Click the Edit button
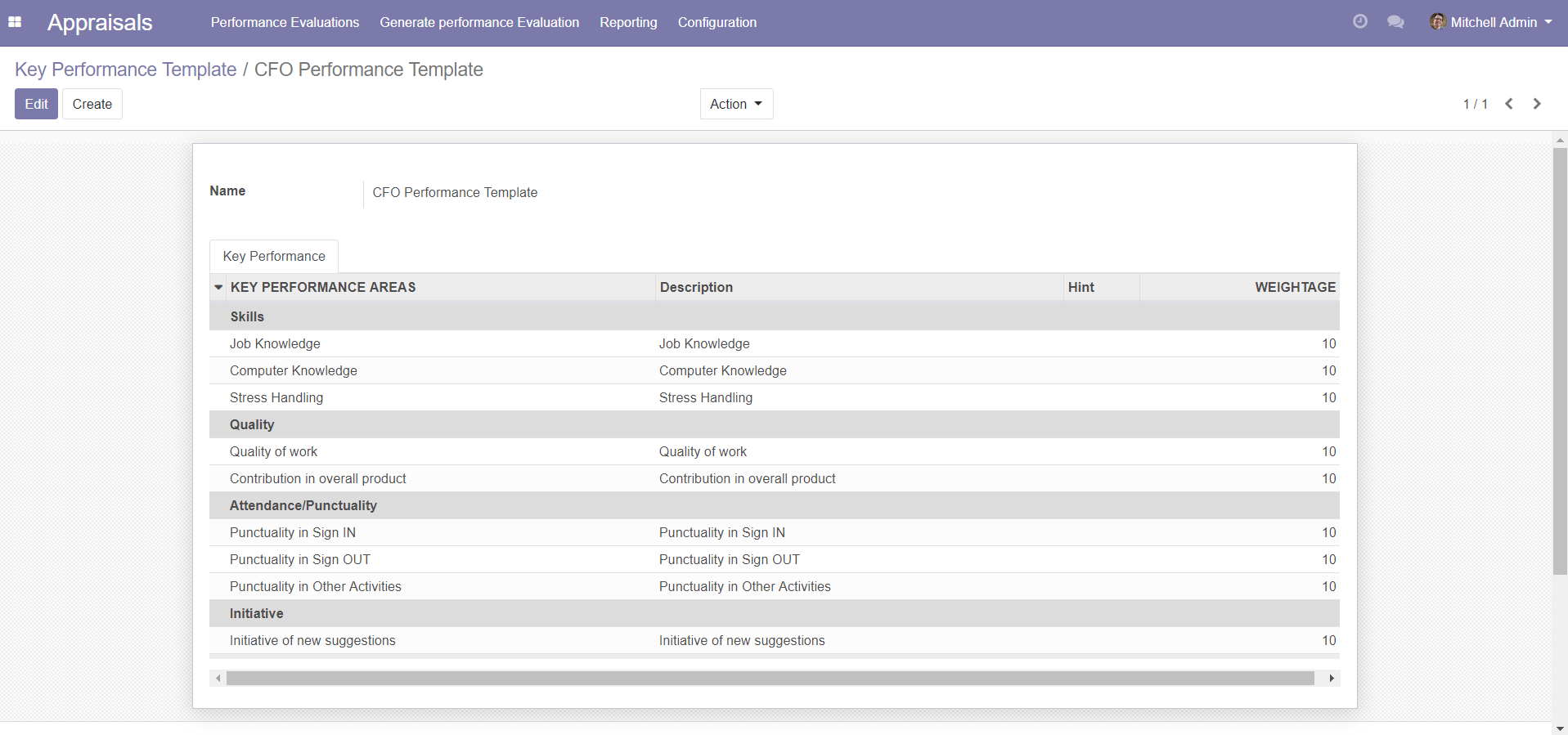This screenshot has height=735, width=1568. coord(36,104)
